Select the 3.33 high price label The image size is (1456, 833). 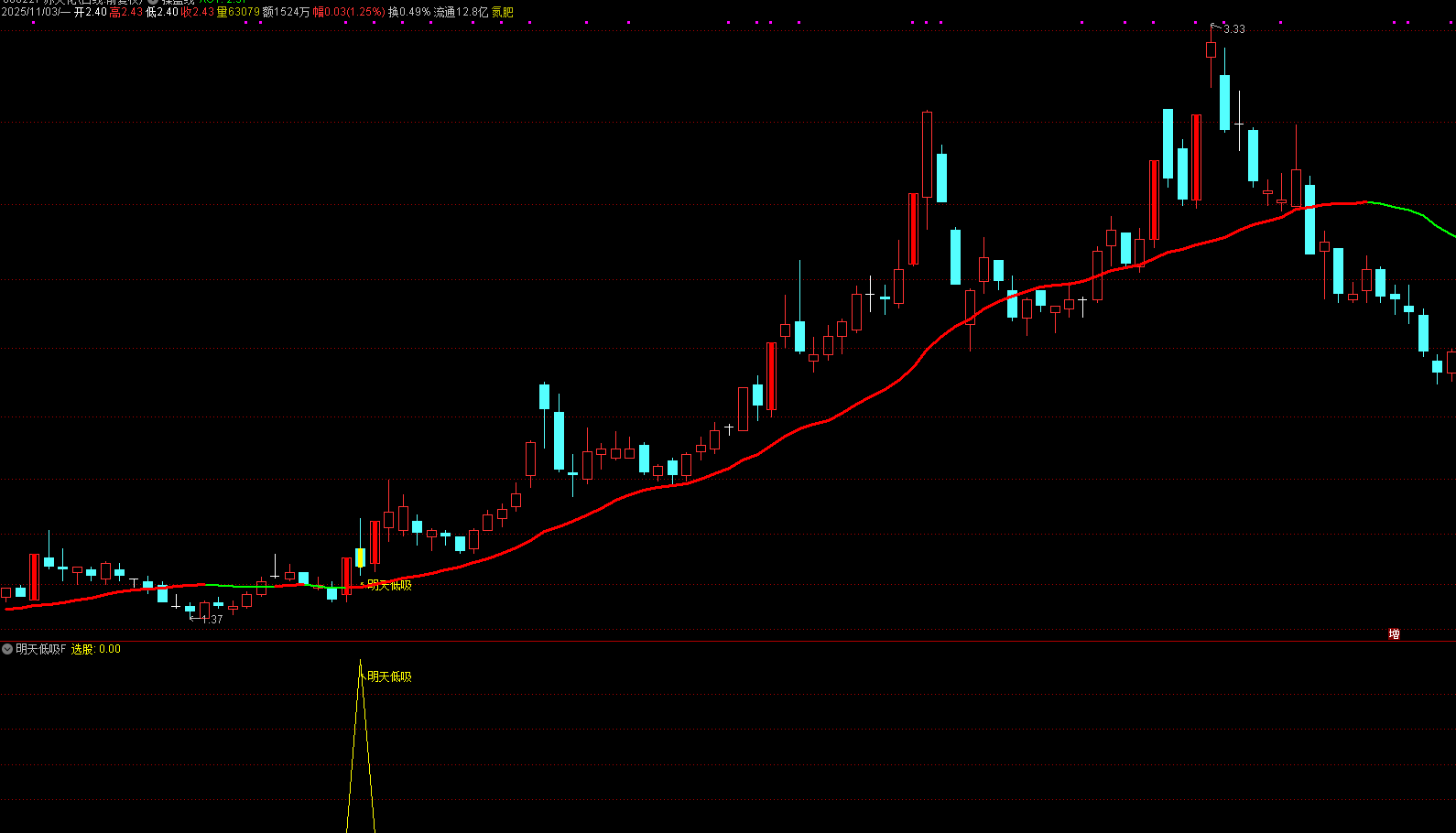click(x=1234, y=29)
